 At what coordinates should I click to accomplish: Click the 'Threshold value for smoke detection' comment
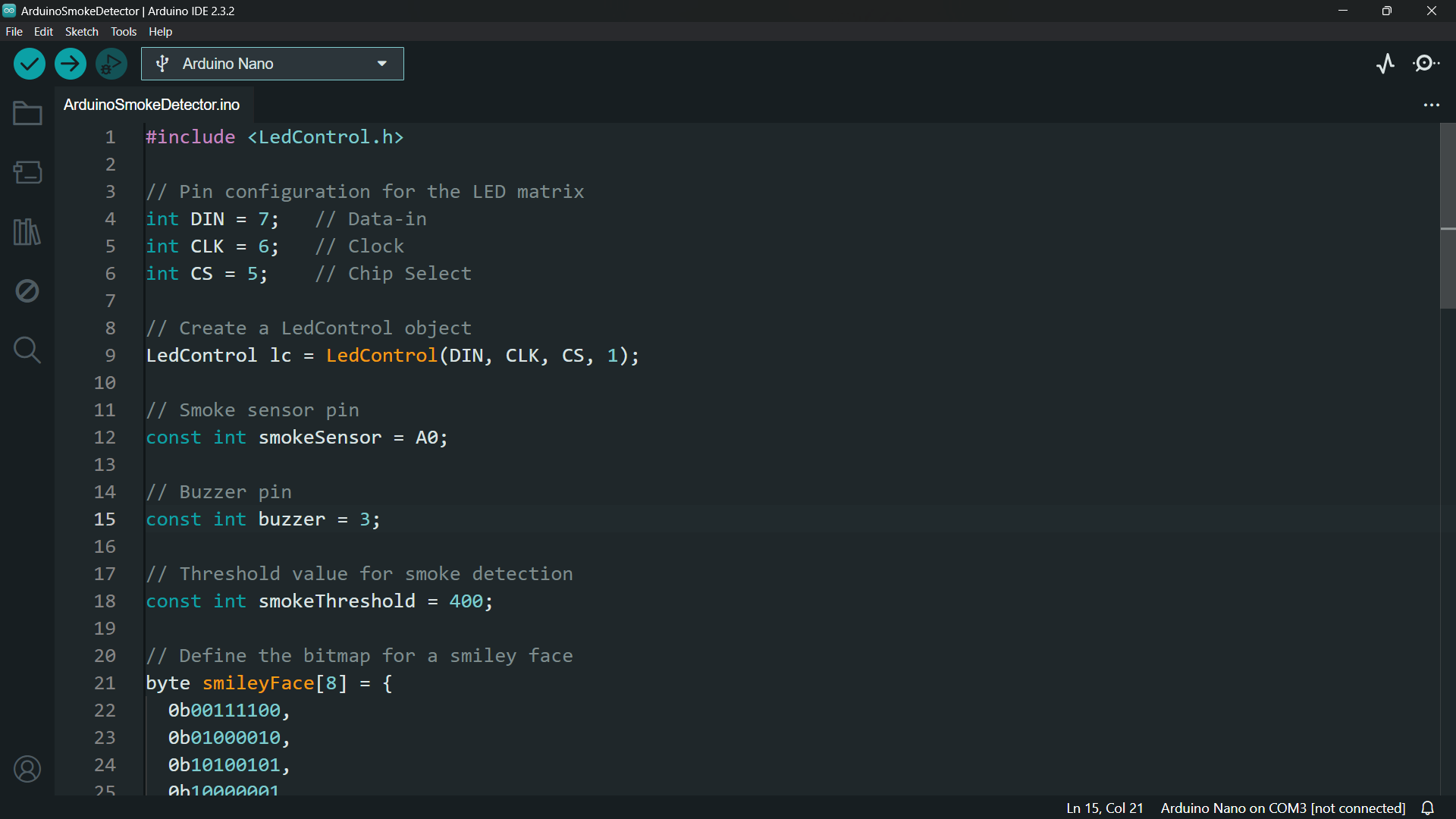[359, 574]
